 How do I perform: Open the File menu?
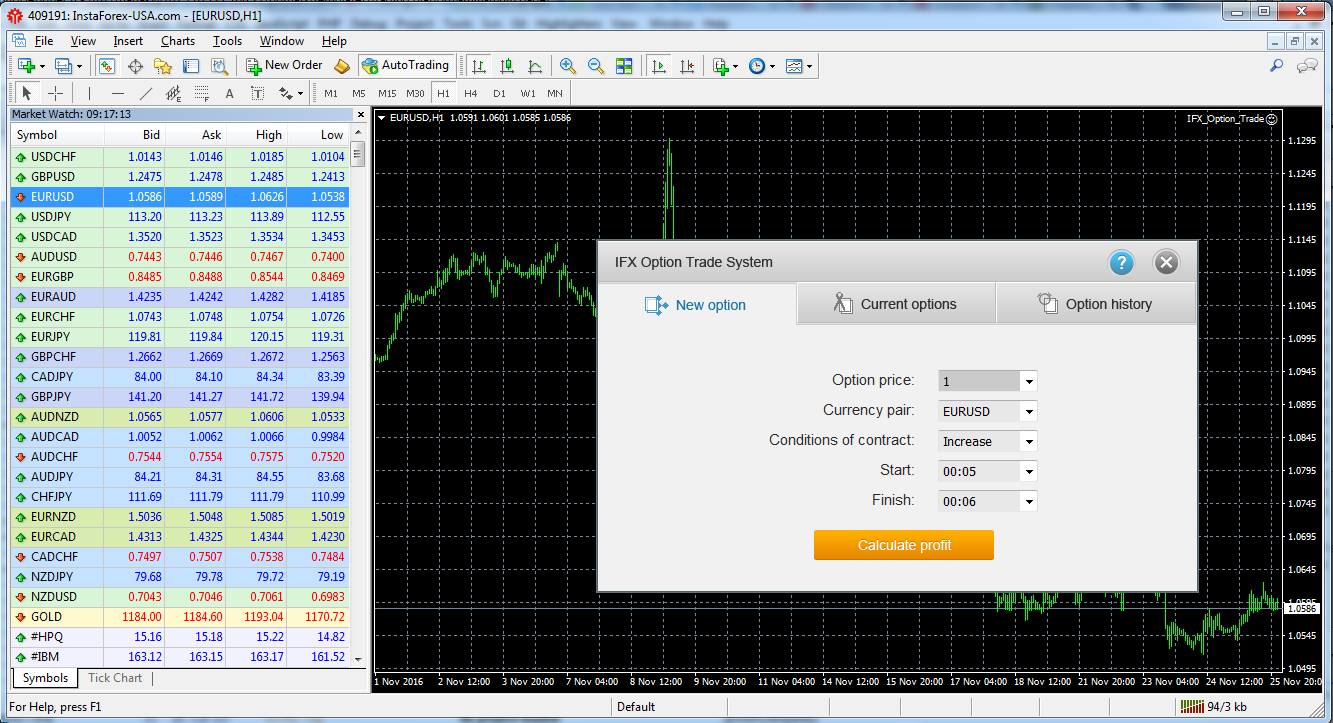[x=44, y=41]
